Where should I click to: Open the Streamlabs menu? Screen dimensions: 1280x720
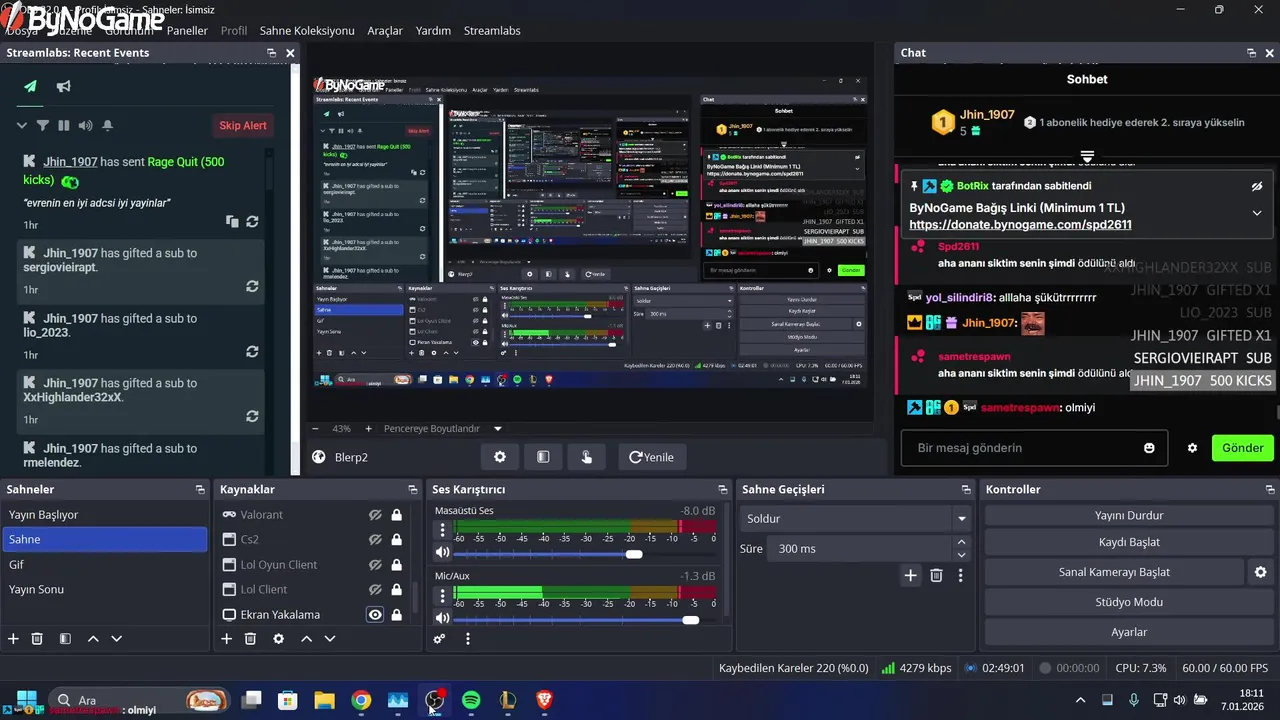pos(492,31)
